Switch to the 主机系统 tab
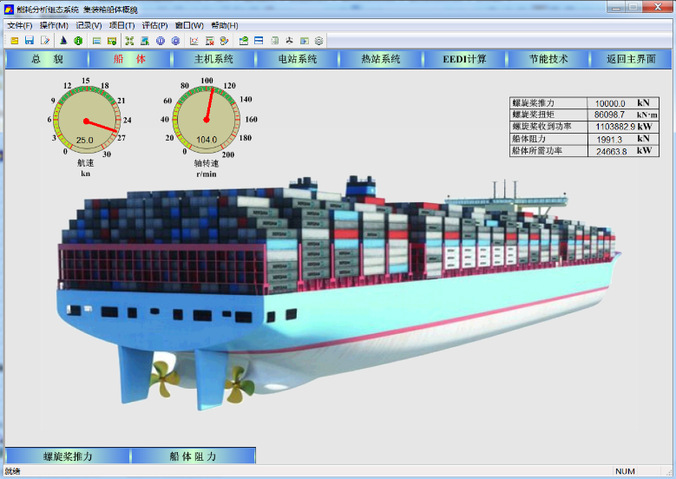The image size is (676, 479). (x=213, y=59)
